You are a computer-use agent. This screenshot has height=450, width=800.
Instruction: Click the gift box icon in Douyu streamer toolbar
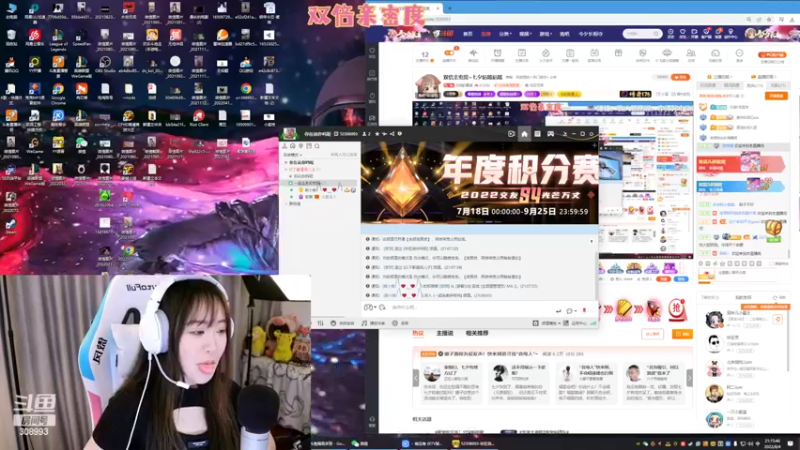coord(618,54)
